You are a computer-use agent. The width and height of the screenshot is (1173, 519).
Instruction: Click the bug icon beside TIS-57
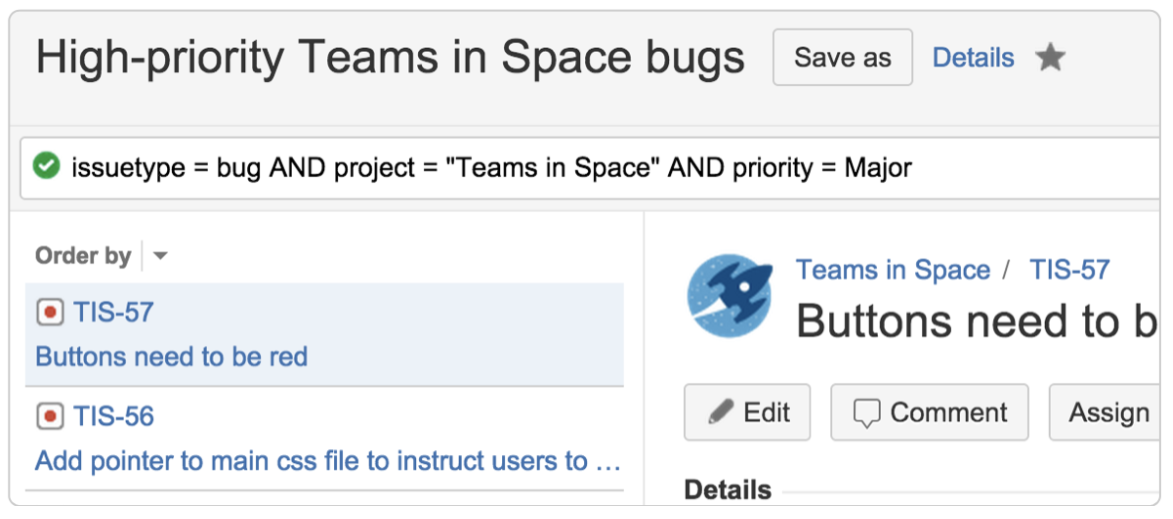click(x=50, y=313)
